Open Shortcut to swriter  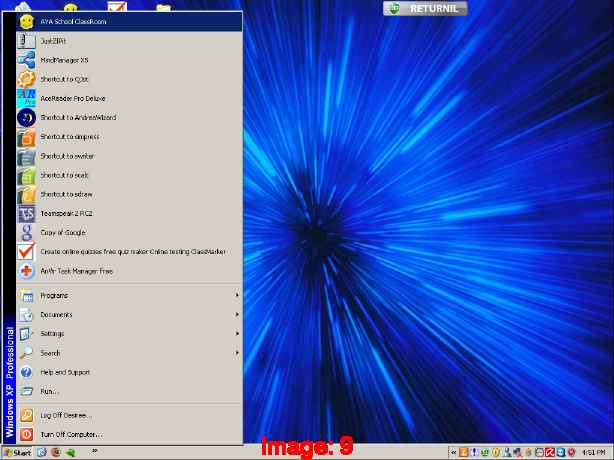(x=129, y=156)
